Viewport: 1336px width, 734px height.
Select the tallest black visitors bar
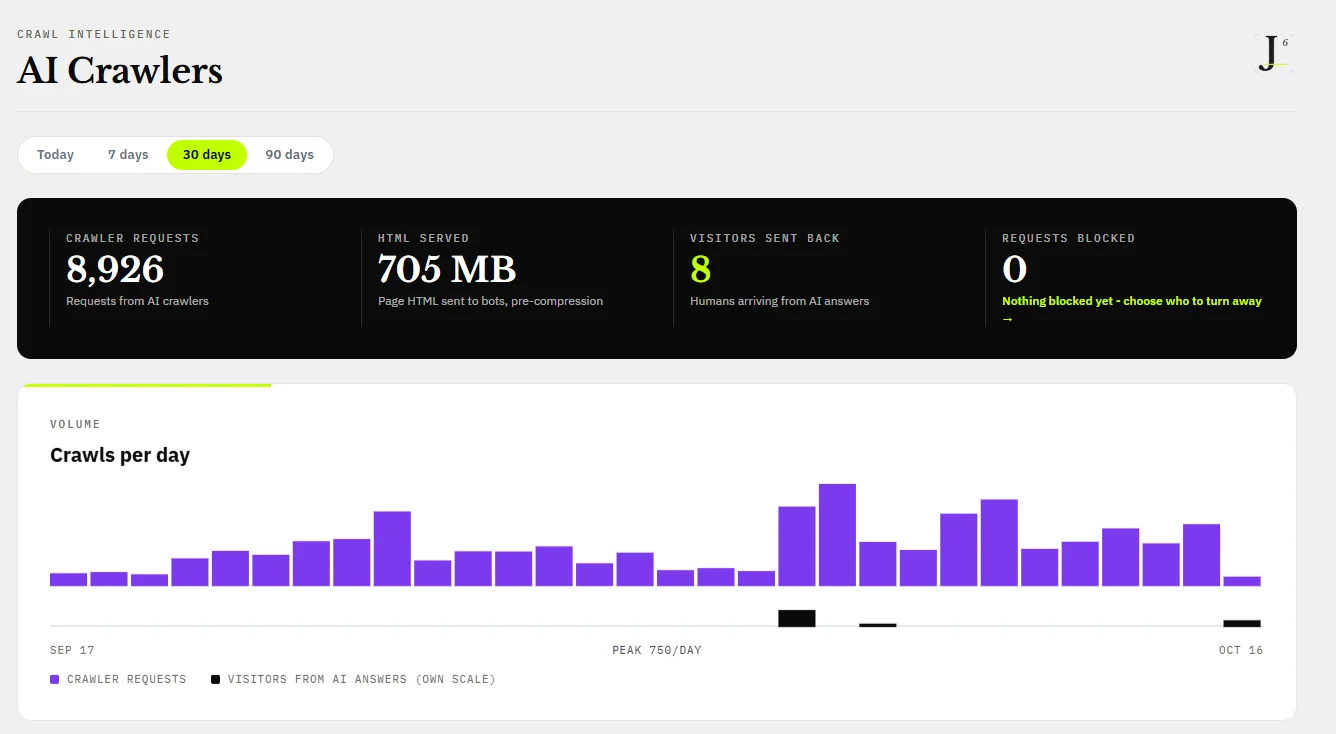click(x=797, y=618)
